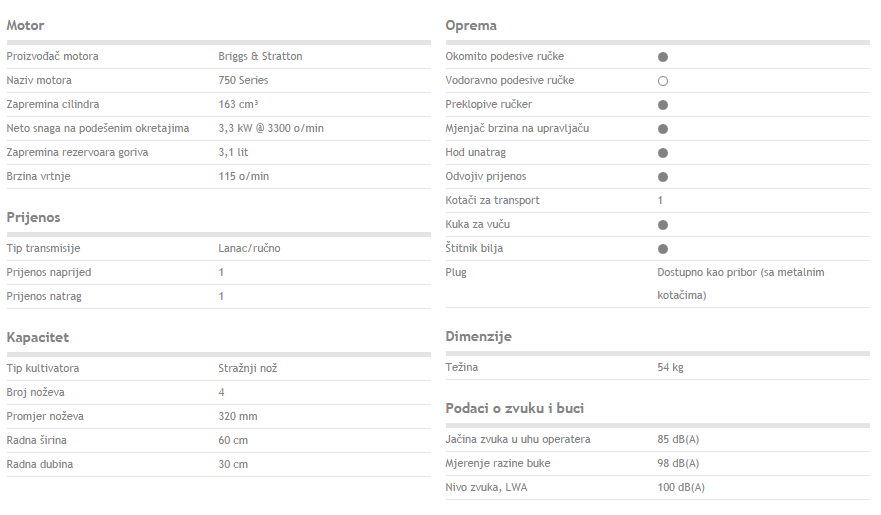Select the Motor section heading
Viewport: 881px width, 515px height.
25,25
